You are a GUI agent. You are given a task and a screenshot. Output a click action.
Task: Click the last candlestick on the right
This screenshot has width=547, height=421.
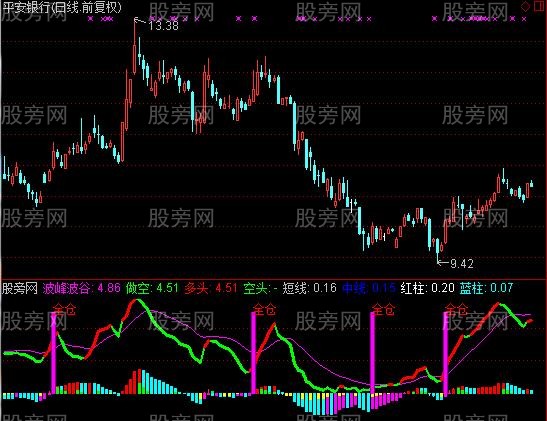(532, 183)
